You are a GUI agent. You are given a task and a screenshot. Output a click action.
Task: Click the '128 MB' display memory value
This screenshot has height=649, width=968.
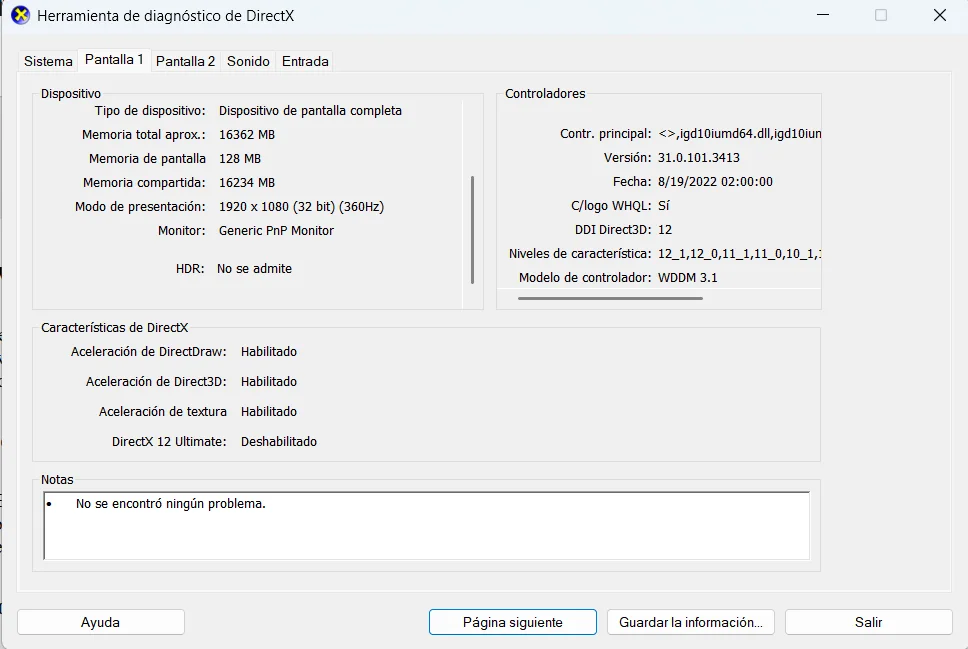240,159
